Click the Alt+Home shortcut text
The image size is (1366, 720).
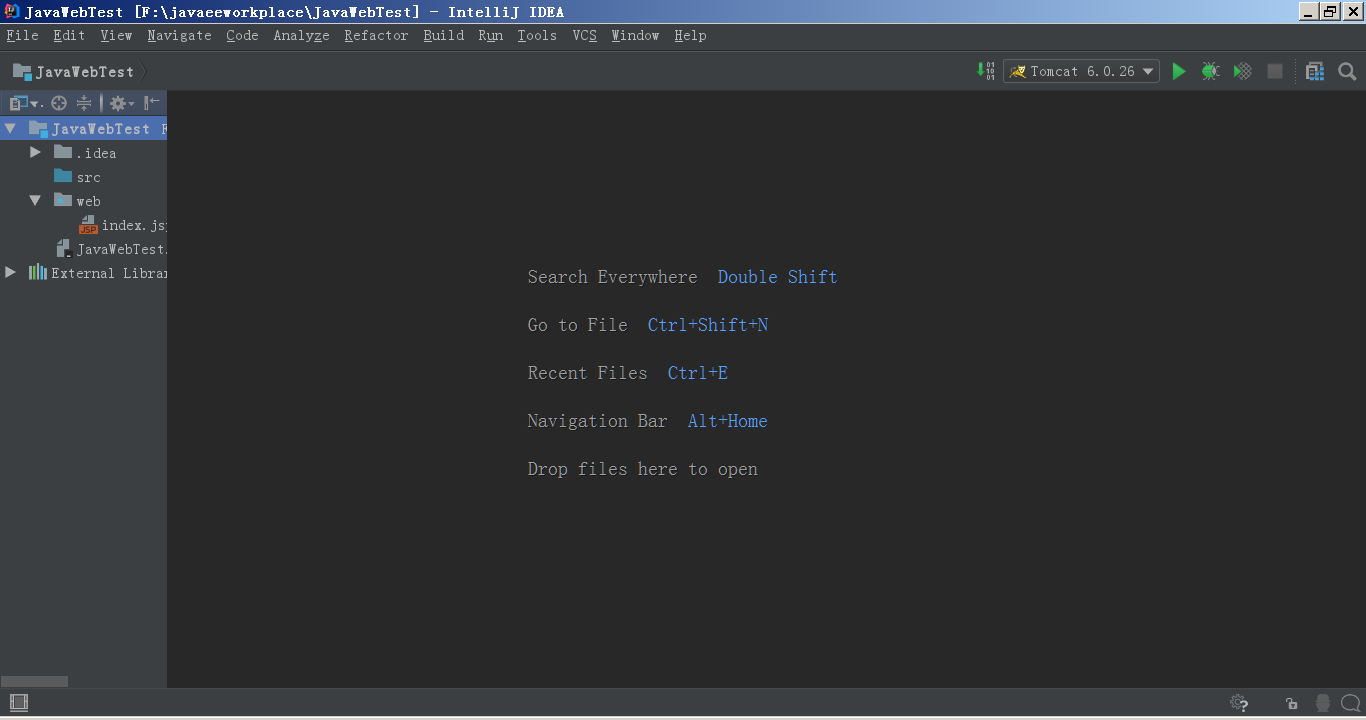[727, 421]
